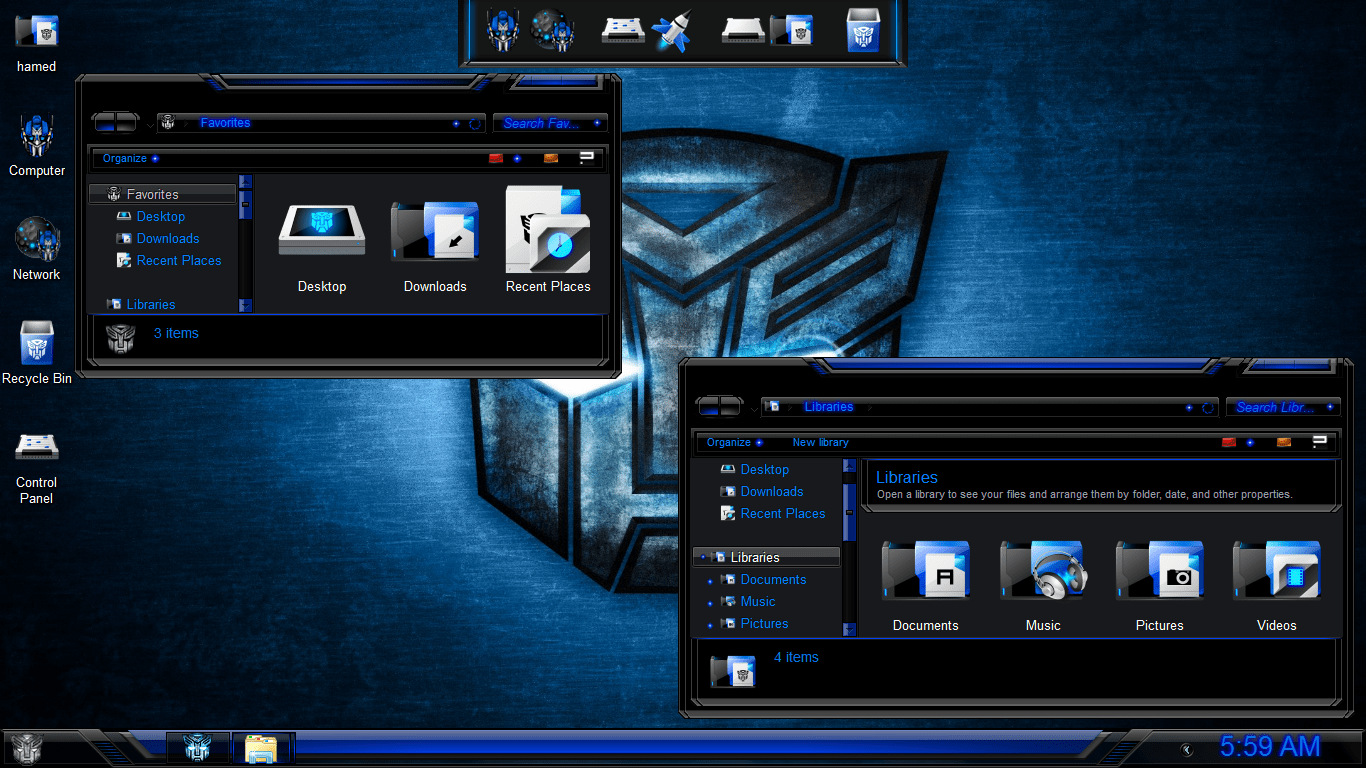Open the blue trash bin in the top dock

pos(863,30)
